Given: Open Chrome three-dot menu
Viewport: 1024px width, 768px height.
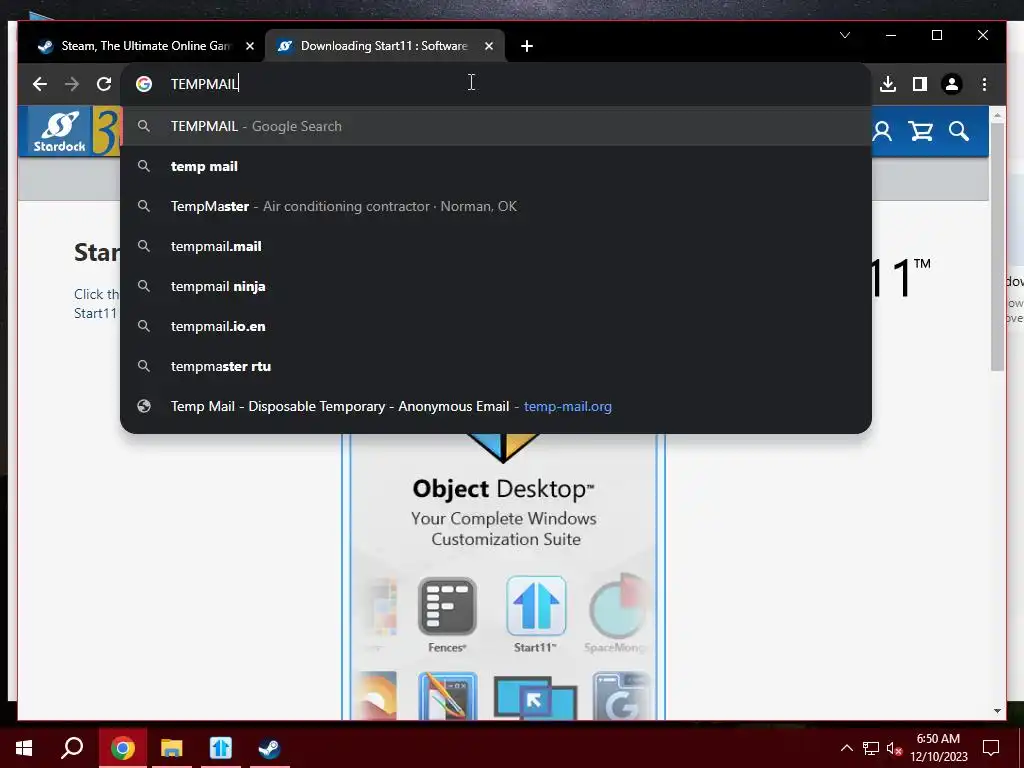Looking at the screenshot, I should (x=984, y=84).
